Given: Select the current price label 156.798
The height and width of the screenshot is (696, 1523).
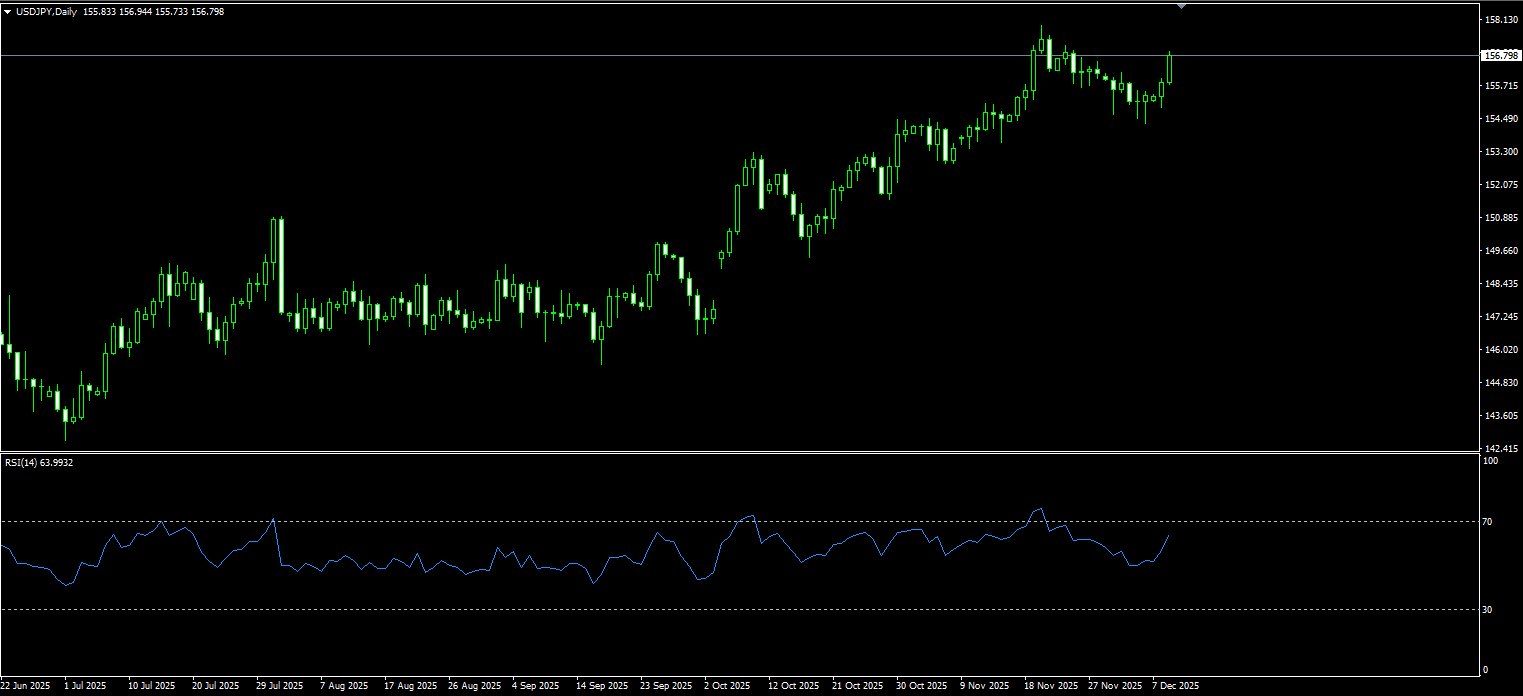Looking at the screenshot, I should [1498, 55].
